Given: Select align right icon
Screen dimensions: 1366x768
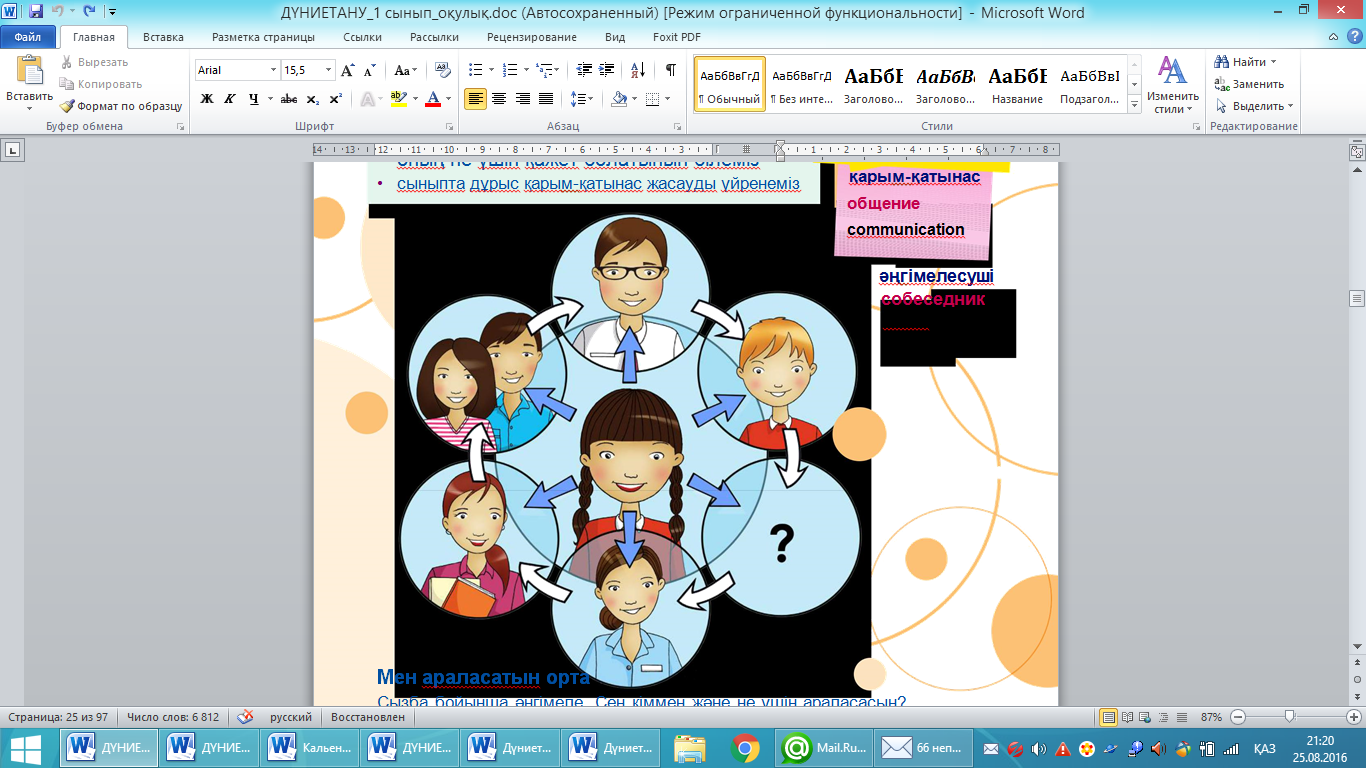Looking at the screenshot, I should click(523, 98).
